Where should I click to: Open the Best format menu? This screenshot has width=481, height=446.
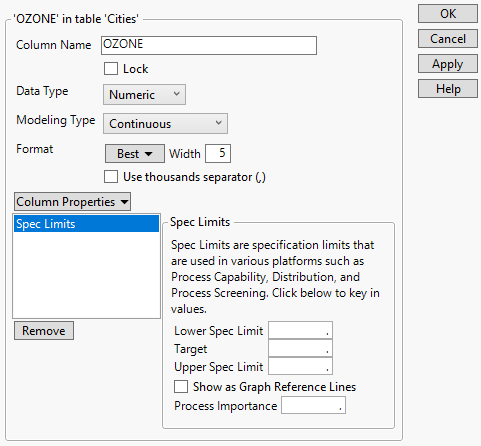point(135,154)
